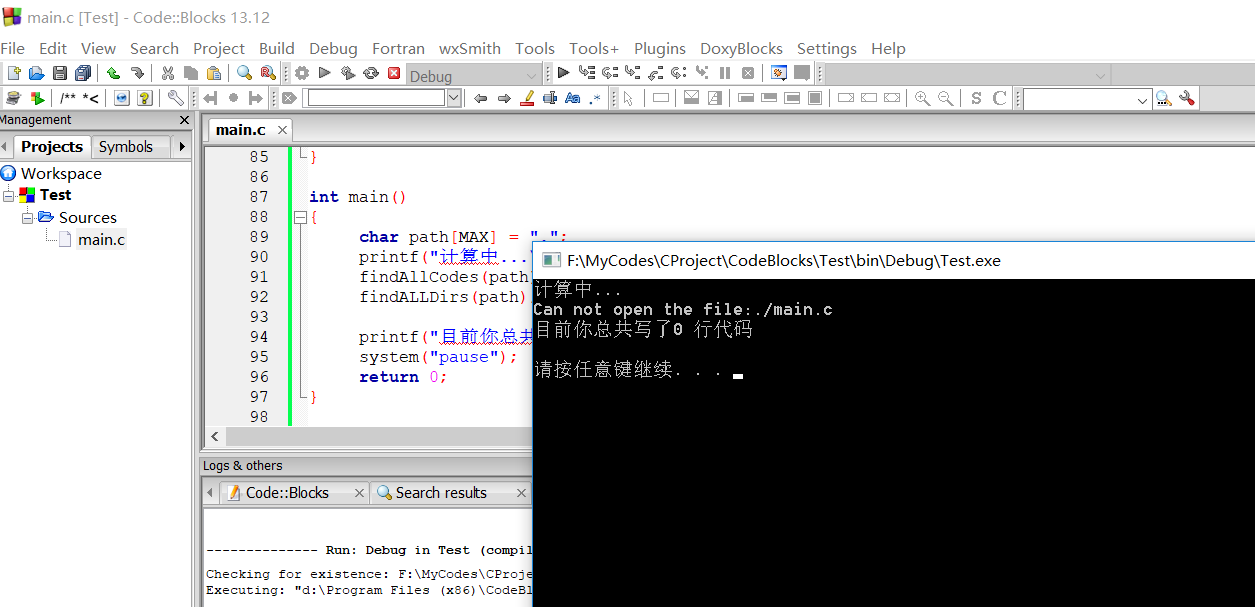
Task: Save the current file using the floppy icon
Action: pos(60,73)
